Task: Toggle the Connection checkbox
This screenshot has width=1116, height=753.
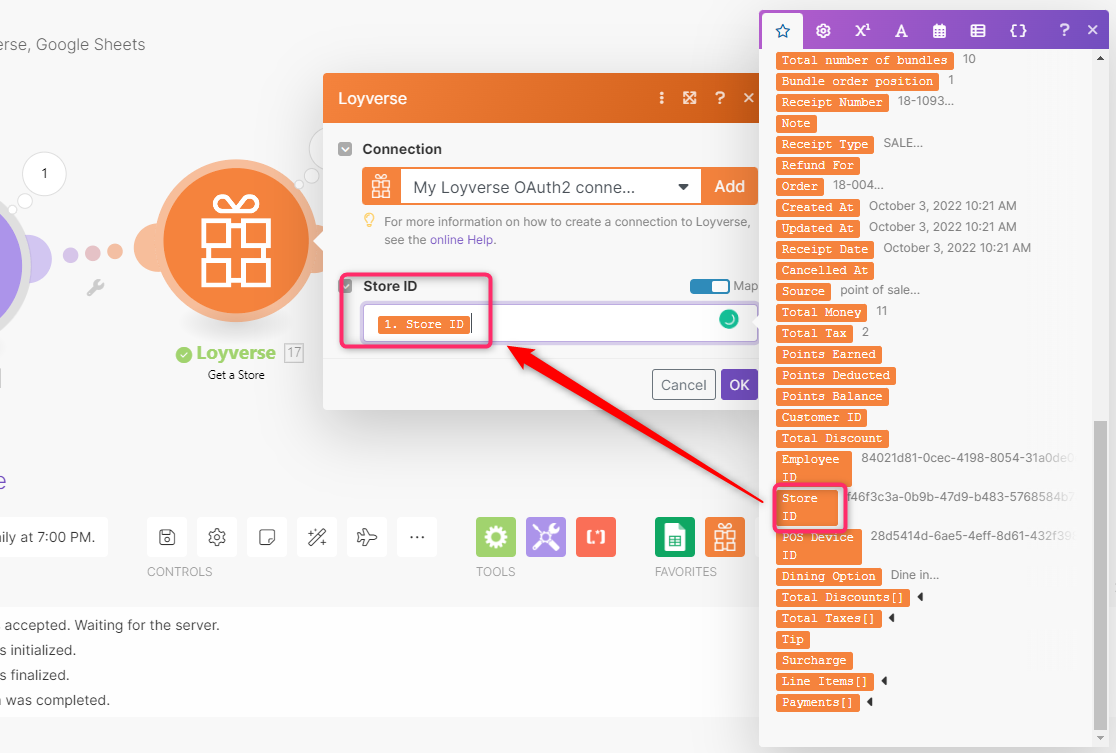Action: pos(345,149)
